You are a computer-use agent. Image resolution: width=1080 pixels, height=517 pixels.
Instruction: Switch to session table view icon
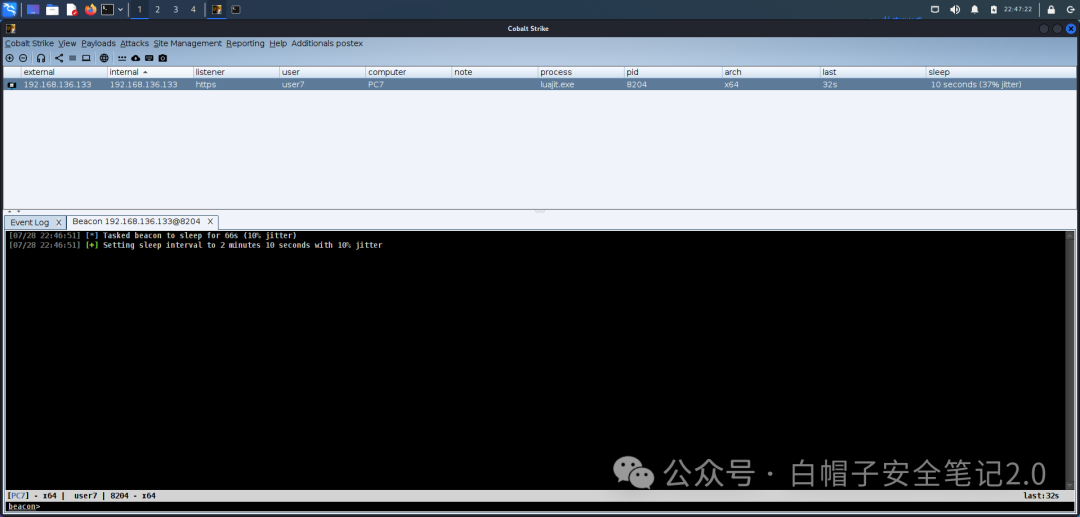[72, 59]
